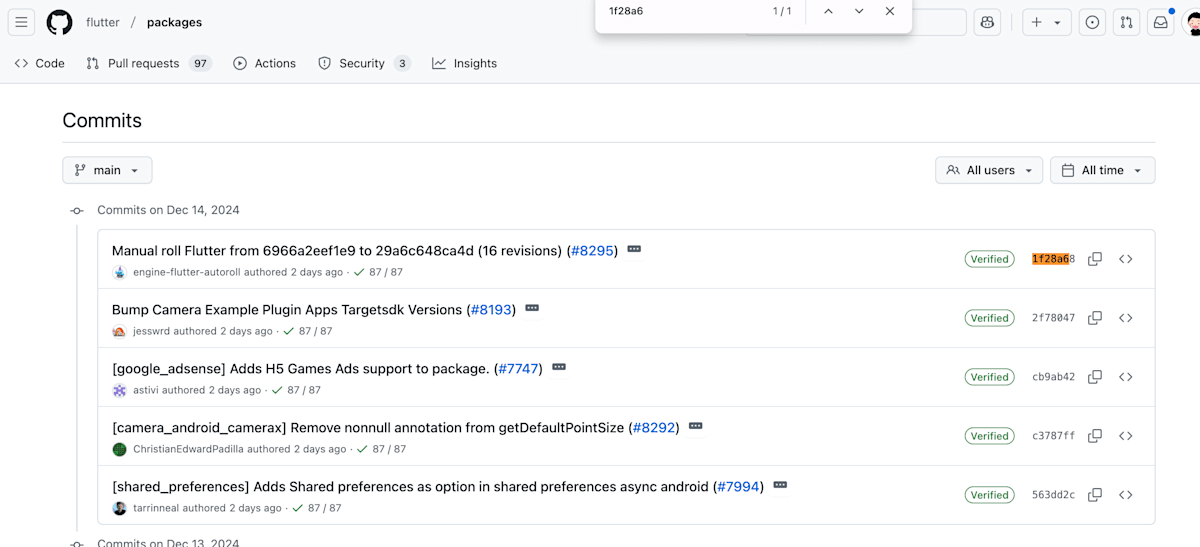Copy full SHA for commit 1f28a68
This screenshot has width=1200, height=547.
click(1095, 259)
